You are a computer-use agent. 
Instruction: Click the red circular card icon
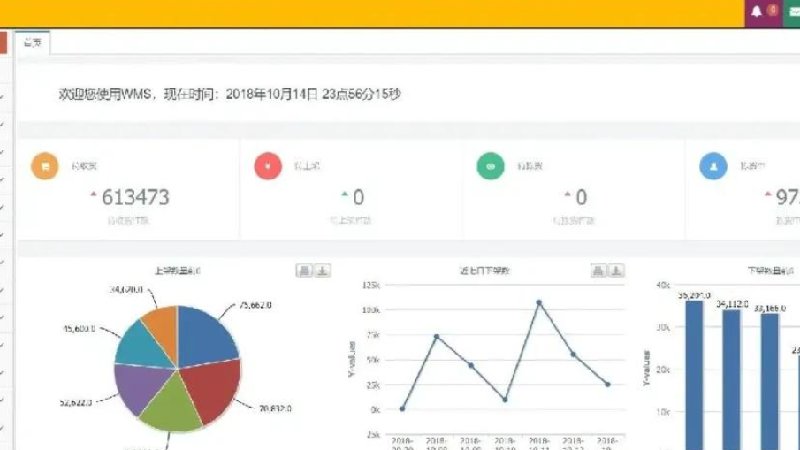click(x=268, y=166)
